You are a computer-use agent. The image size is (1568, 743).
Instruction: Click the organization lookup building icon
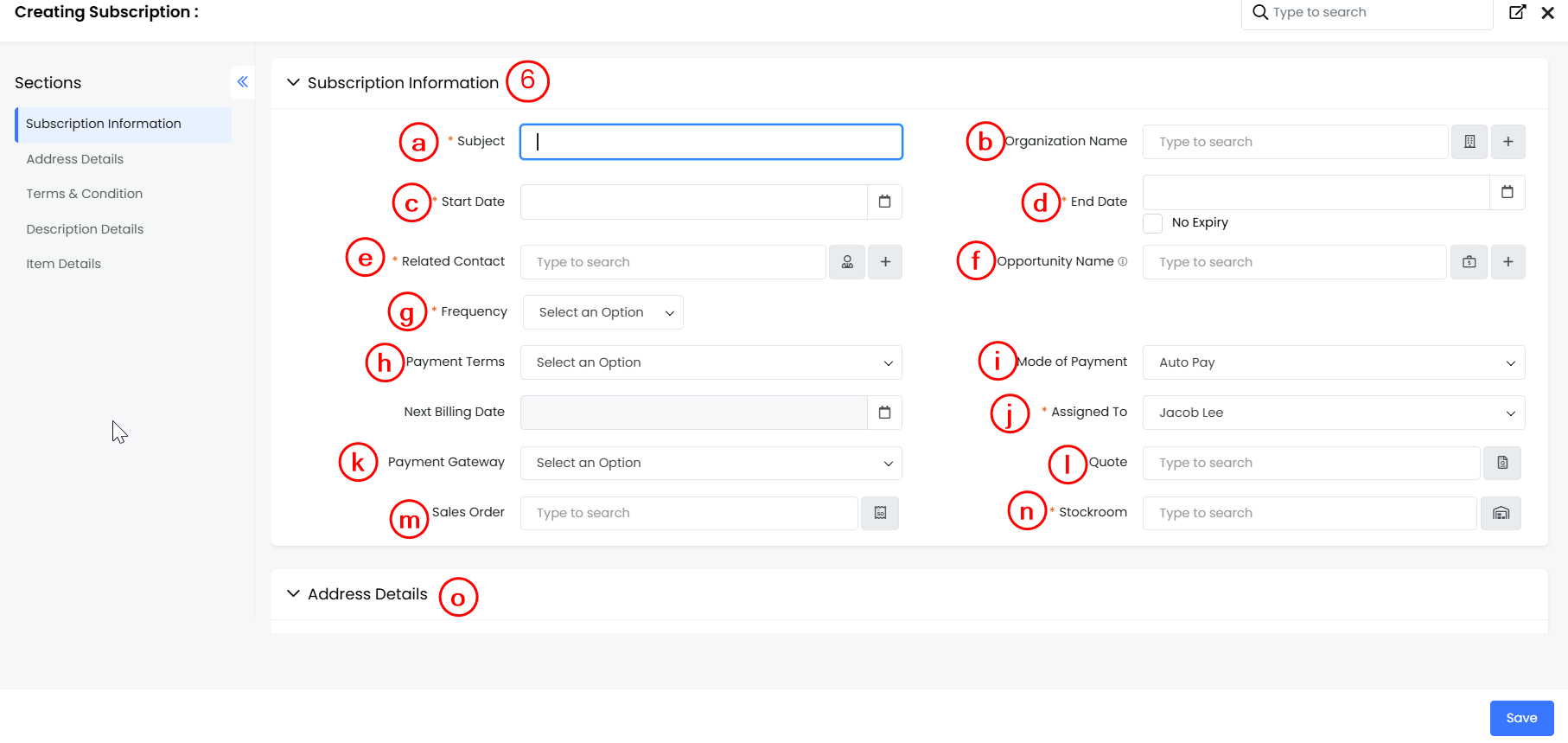[1469, 142]
